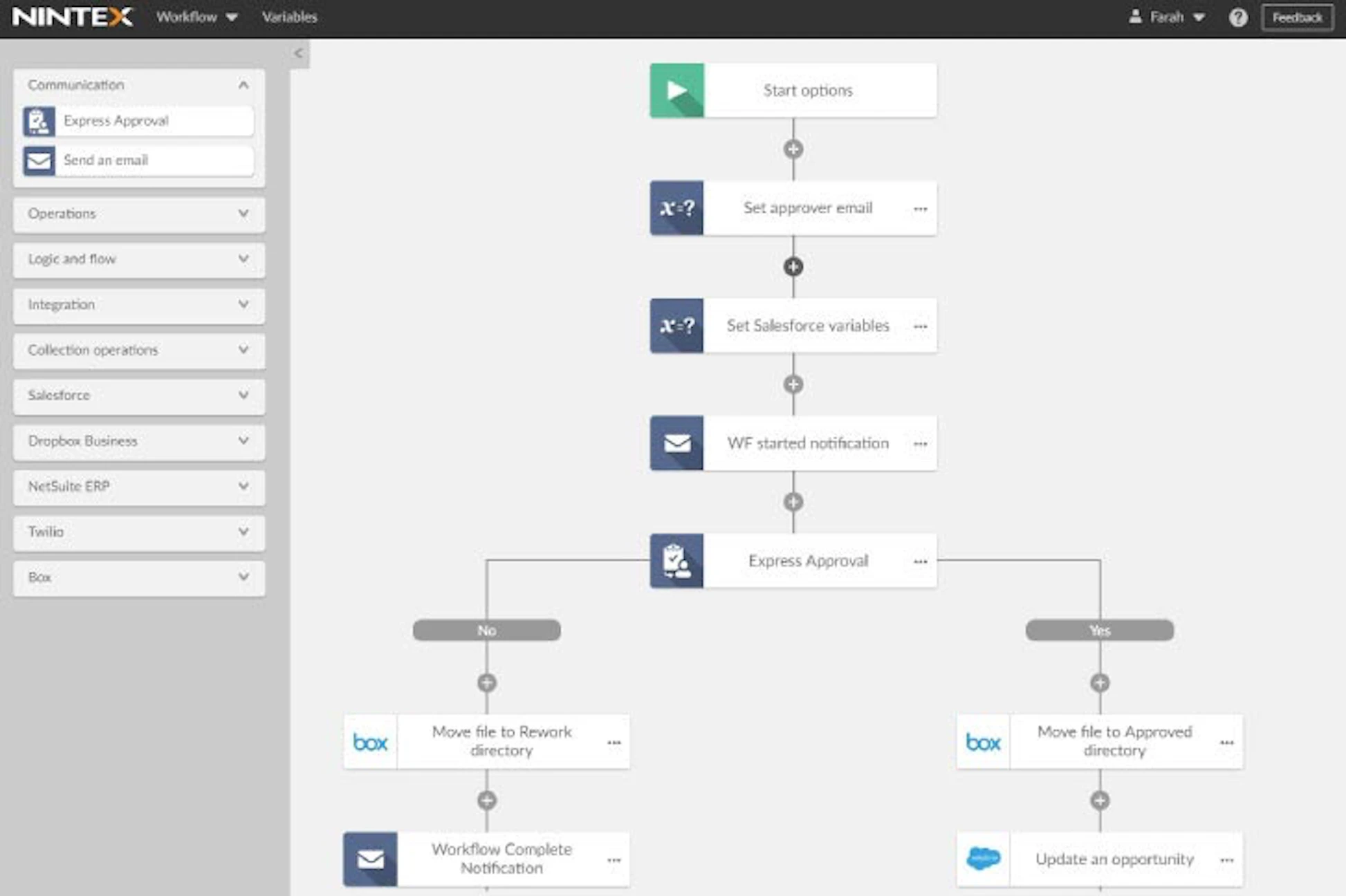The image size is (1346, 896).
Task: Select the No branch label
Action: coord(487,630)
